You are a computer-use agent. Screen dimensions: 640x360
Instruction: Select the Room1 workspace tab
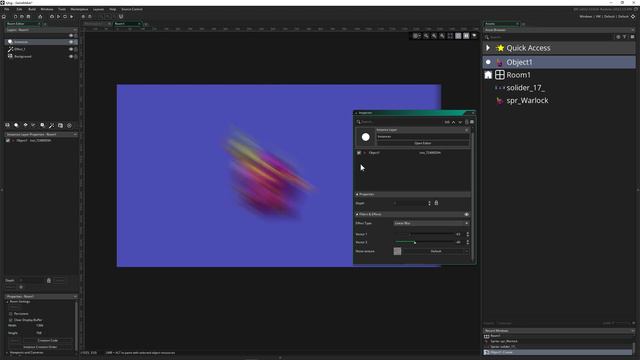(x=127, y=24)
